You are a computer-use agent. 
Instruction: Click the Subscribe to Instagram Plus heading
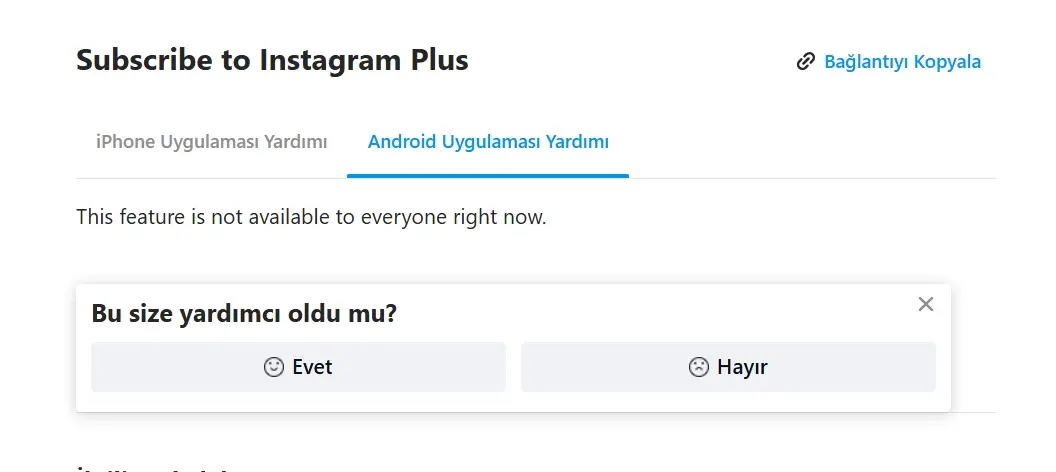coord(272,60)
